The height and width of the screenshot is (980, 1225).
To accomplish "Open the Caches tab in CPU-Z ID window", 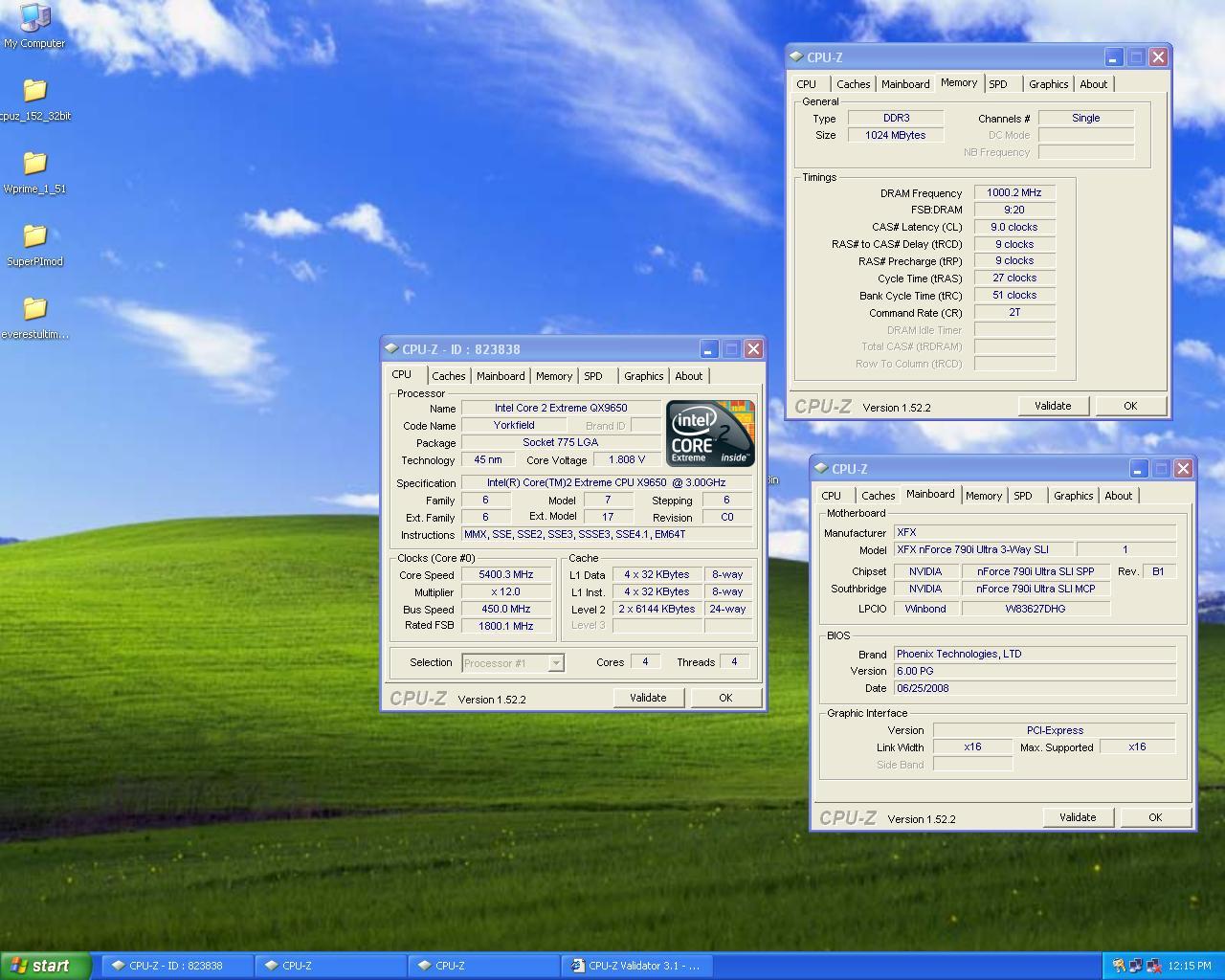I will (x=448, y=376).
